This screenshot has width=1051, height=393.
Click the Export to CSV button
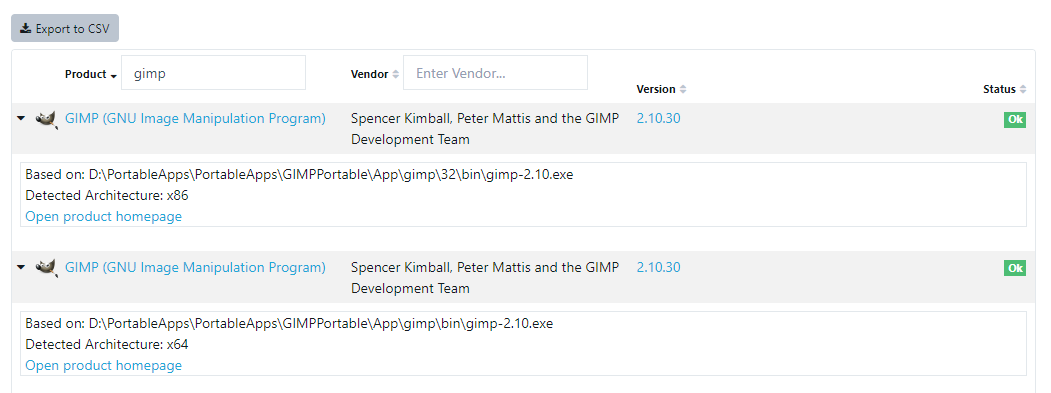pyautogui.click(x=65, y=28)
